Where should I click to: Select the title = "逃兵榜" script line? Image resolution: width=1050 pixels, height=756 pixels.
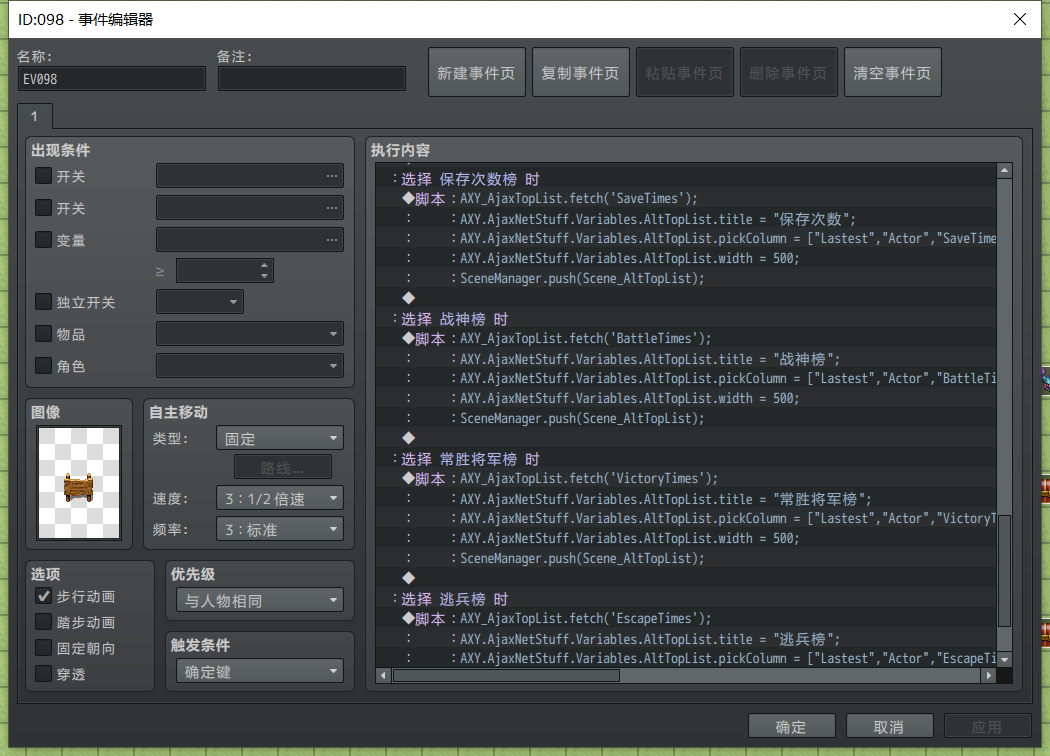pos(686,639)
